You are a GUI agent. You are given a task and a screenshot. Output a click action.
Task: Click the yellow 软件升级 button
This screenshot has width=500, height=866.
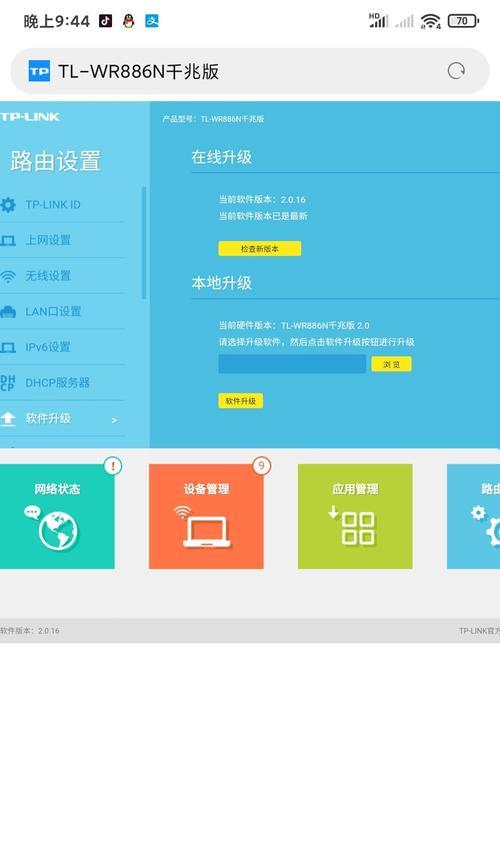tap(240, 401)
